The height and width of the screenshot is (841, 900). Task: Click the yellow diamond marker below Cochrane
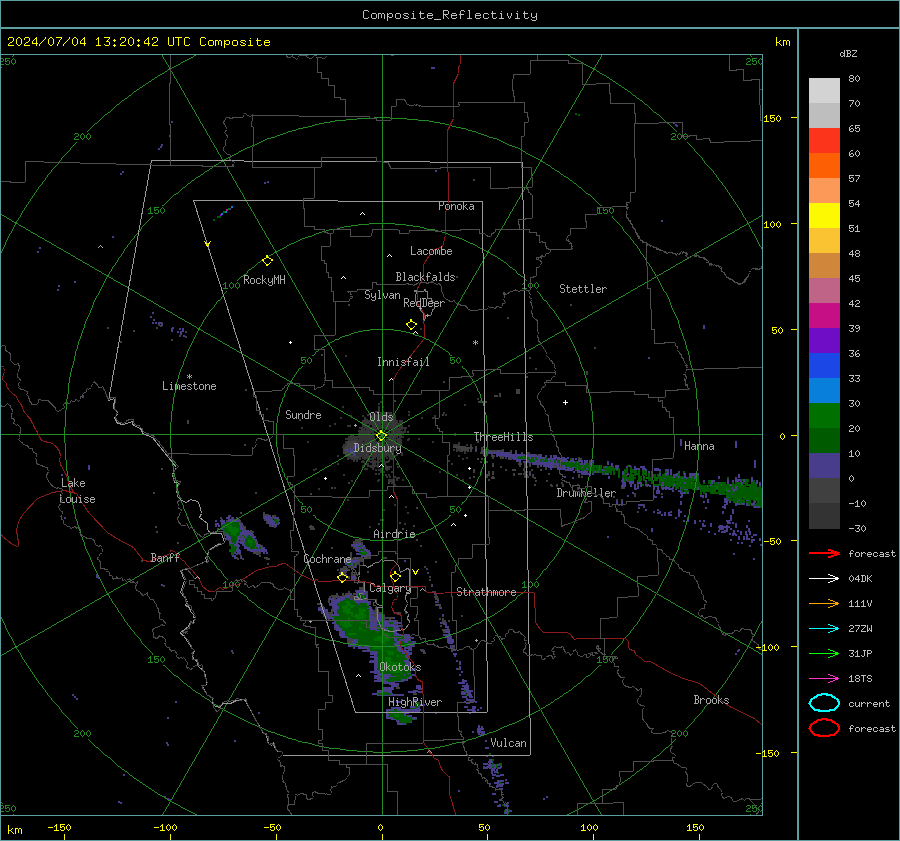click(343, 578)
